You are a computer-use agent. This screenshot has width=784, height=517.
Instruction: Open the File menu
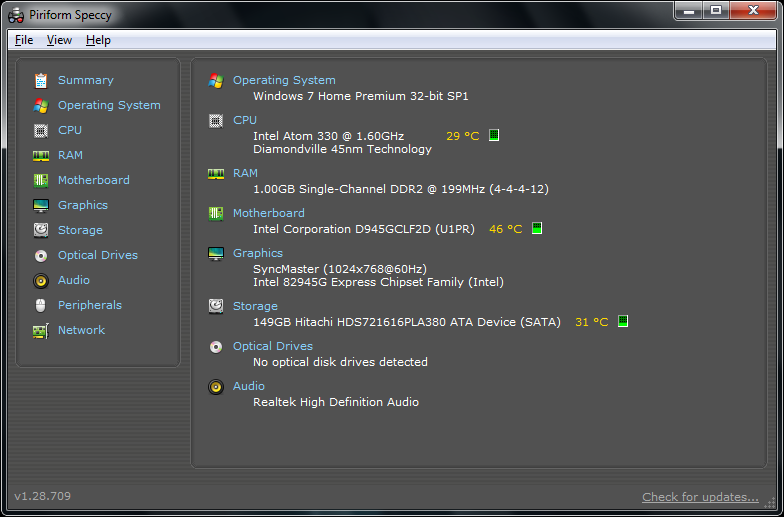(24, 40)
